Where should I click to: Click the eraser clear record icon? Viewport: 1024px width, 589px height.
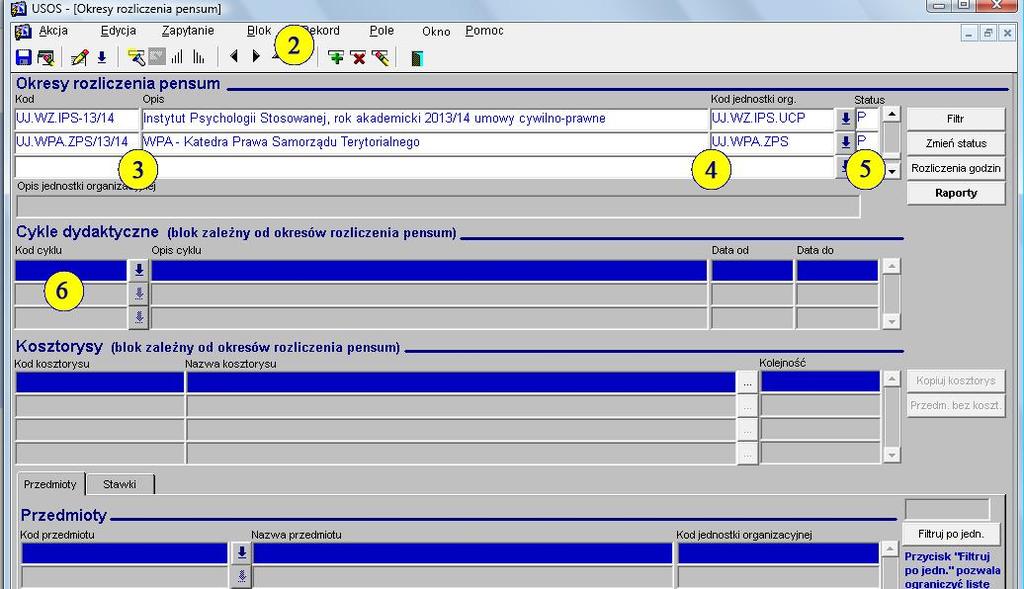click(380, 57)
